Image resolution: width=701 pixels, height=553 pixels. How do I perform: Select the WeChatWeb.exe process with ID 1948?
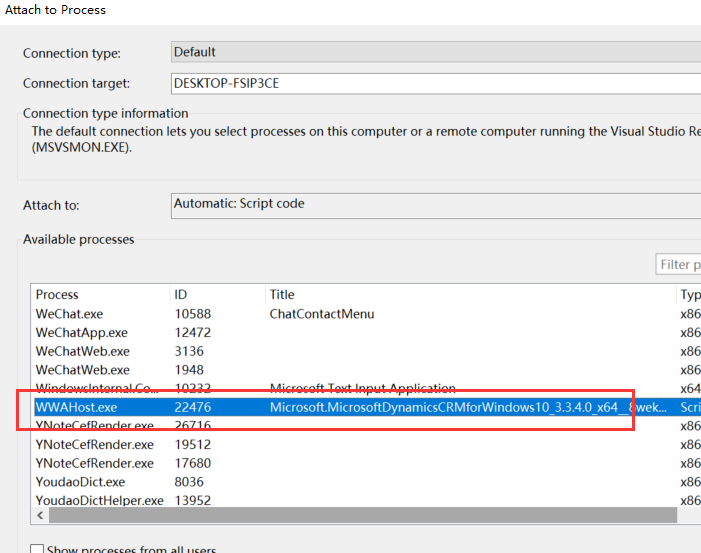pos(83,370)
